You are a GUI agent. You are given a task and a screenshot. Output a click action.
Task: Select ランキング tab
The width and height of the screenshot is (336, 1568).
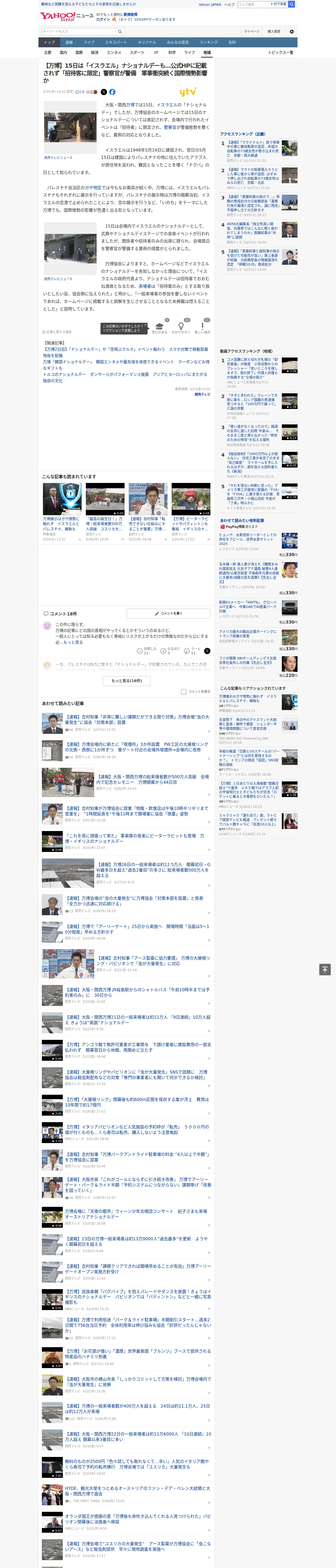point(209,42)
